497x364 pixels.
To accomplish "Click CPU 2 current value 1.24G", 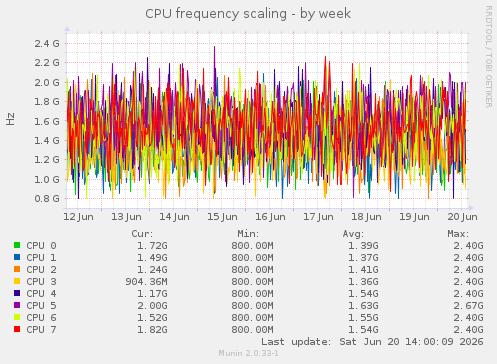I will [x=152, y=270].
